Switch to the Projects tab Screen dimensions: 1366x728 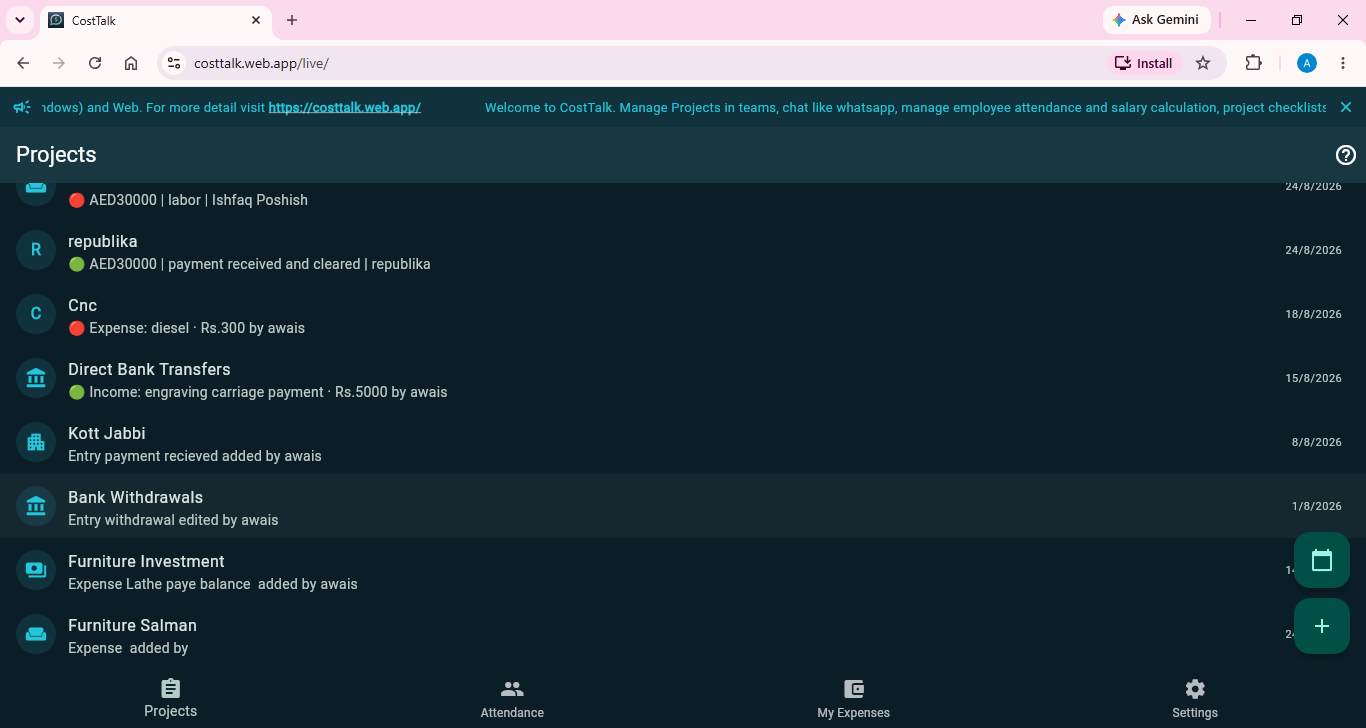171,698
